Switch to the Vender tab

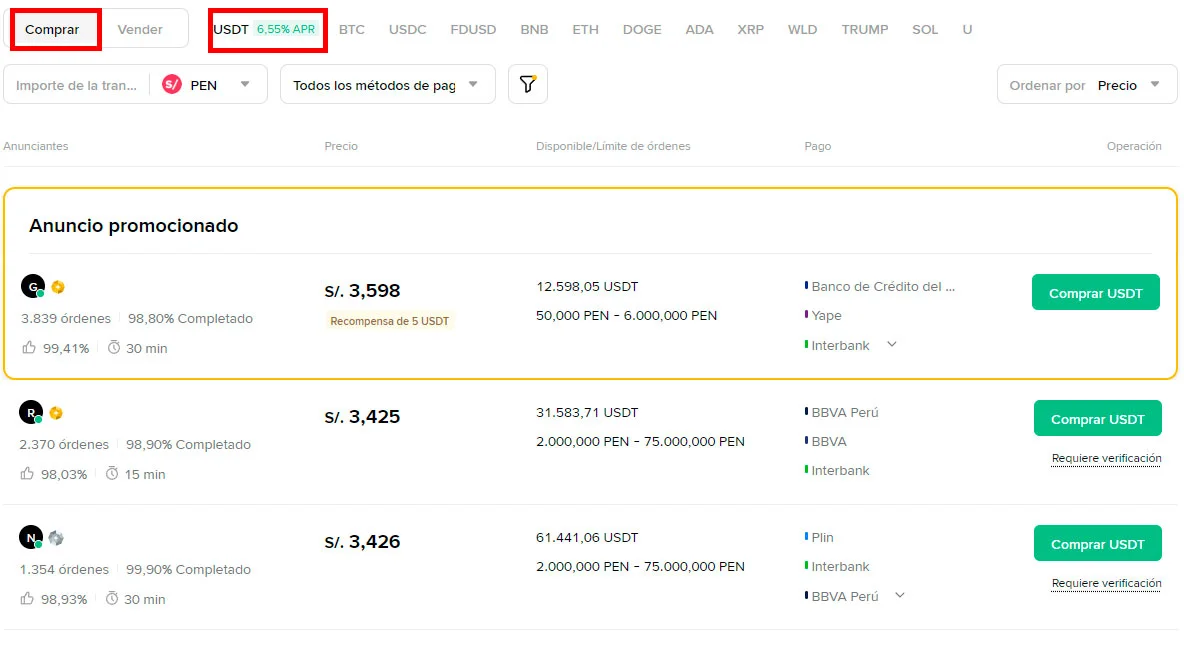pyautogui.click(x=140, y=29)
